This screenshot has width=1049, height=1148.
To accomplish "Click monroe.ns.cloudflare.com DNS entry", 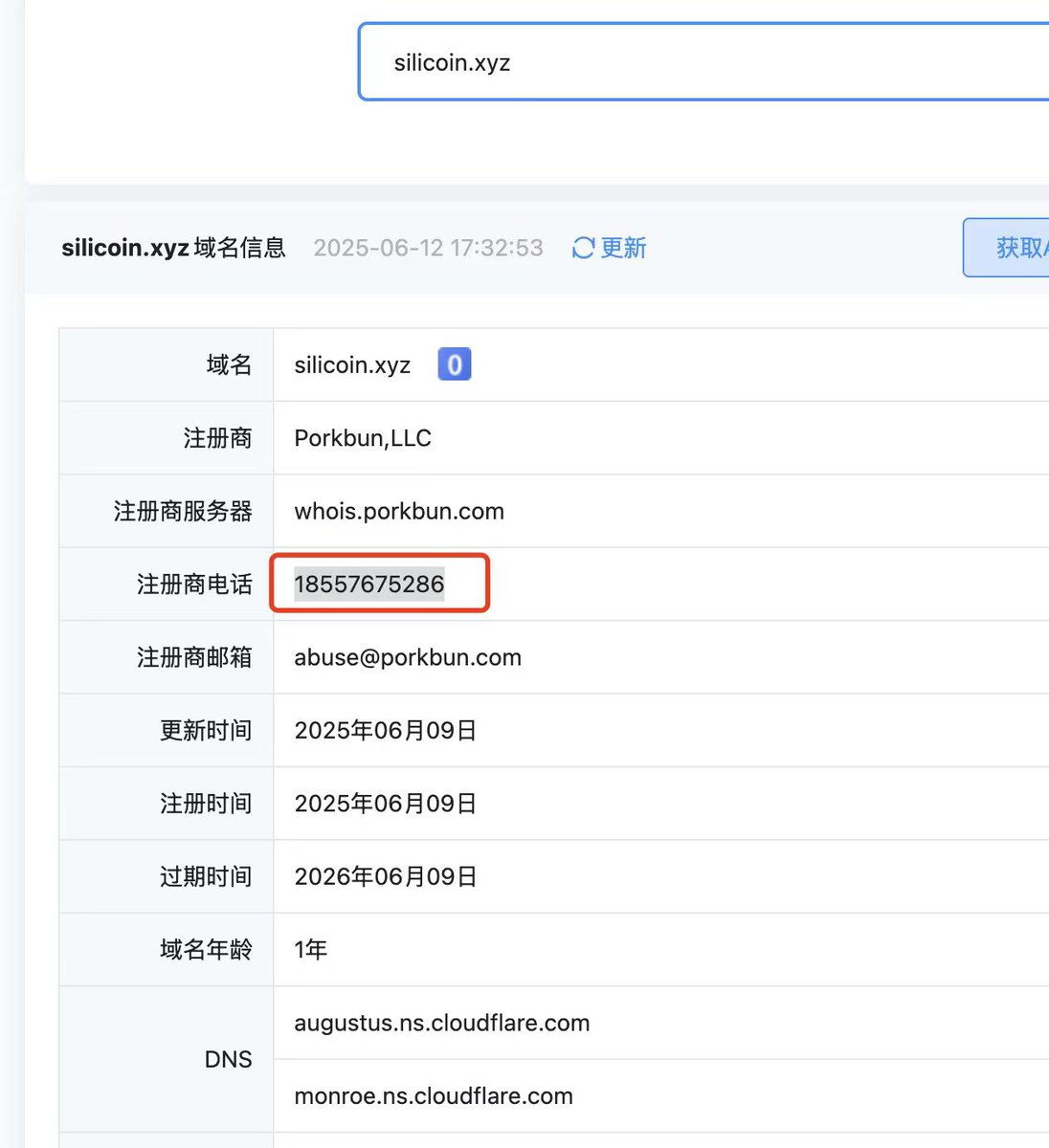I will tap(434, 1096).
